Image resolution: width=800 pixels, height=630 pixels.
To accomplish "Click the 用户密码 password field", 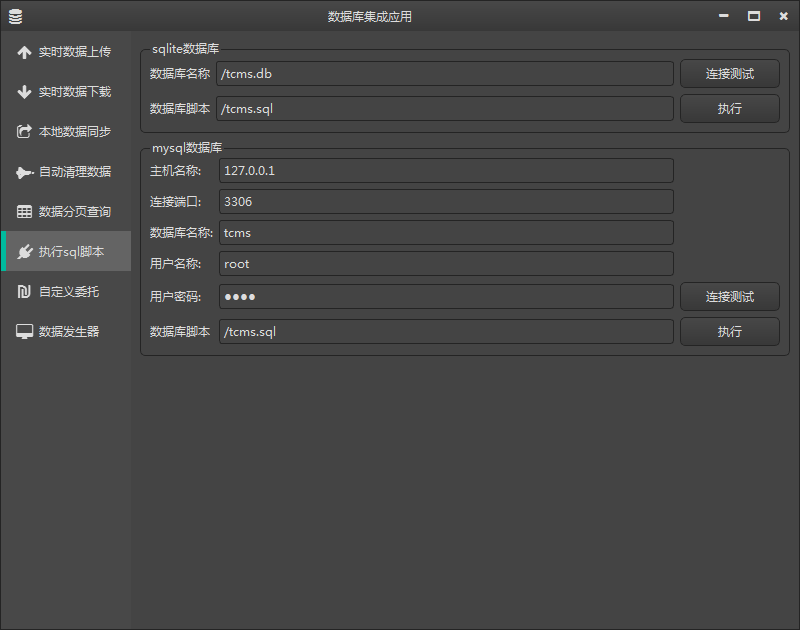I will tap(446, 297).
